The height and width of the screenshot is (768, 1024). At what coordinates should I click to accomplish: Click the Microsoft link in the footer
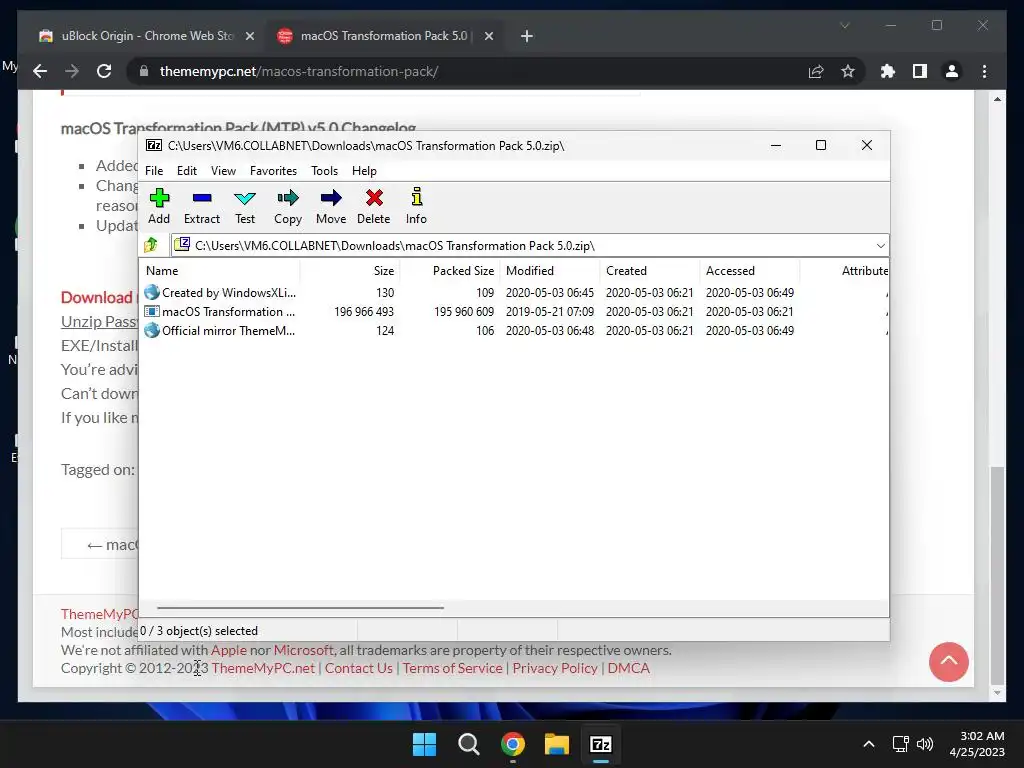[x=304, y=650]
